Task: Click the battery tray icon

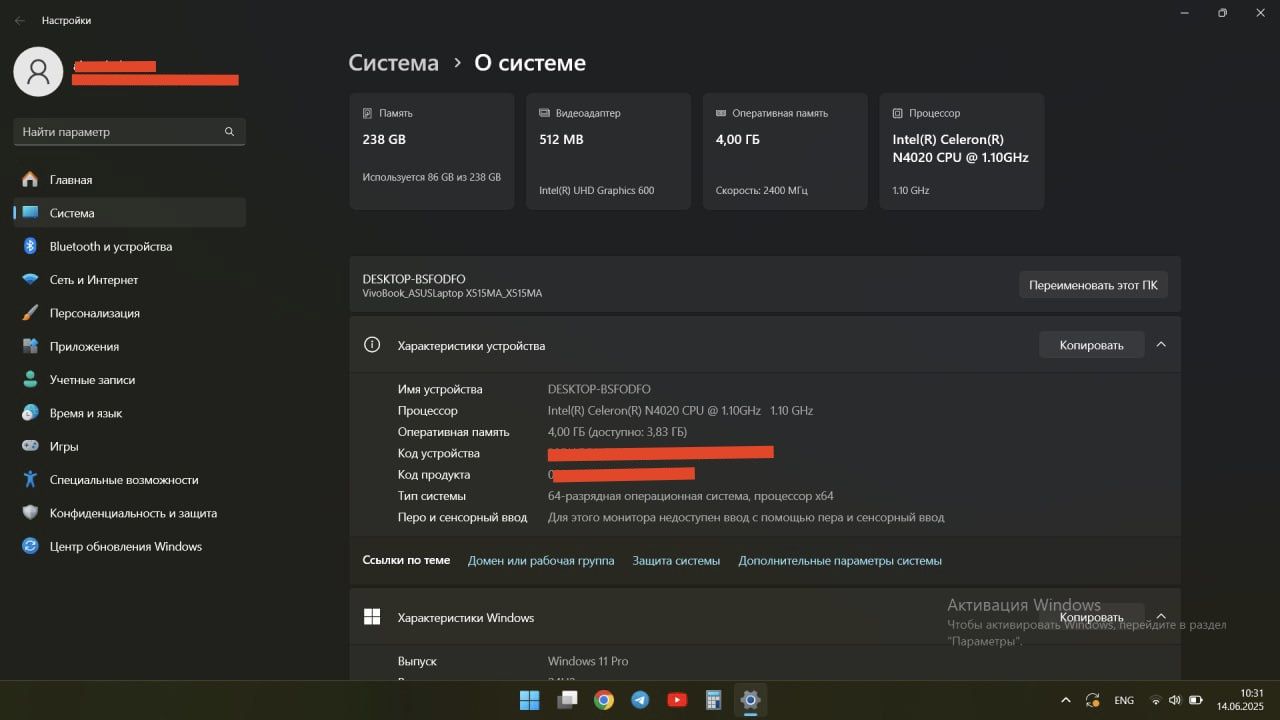Action: pyautogui.click(x=1194, y=700)
